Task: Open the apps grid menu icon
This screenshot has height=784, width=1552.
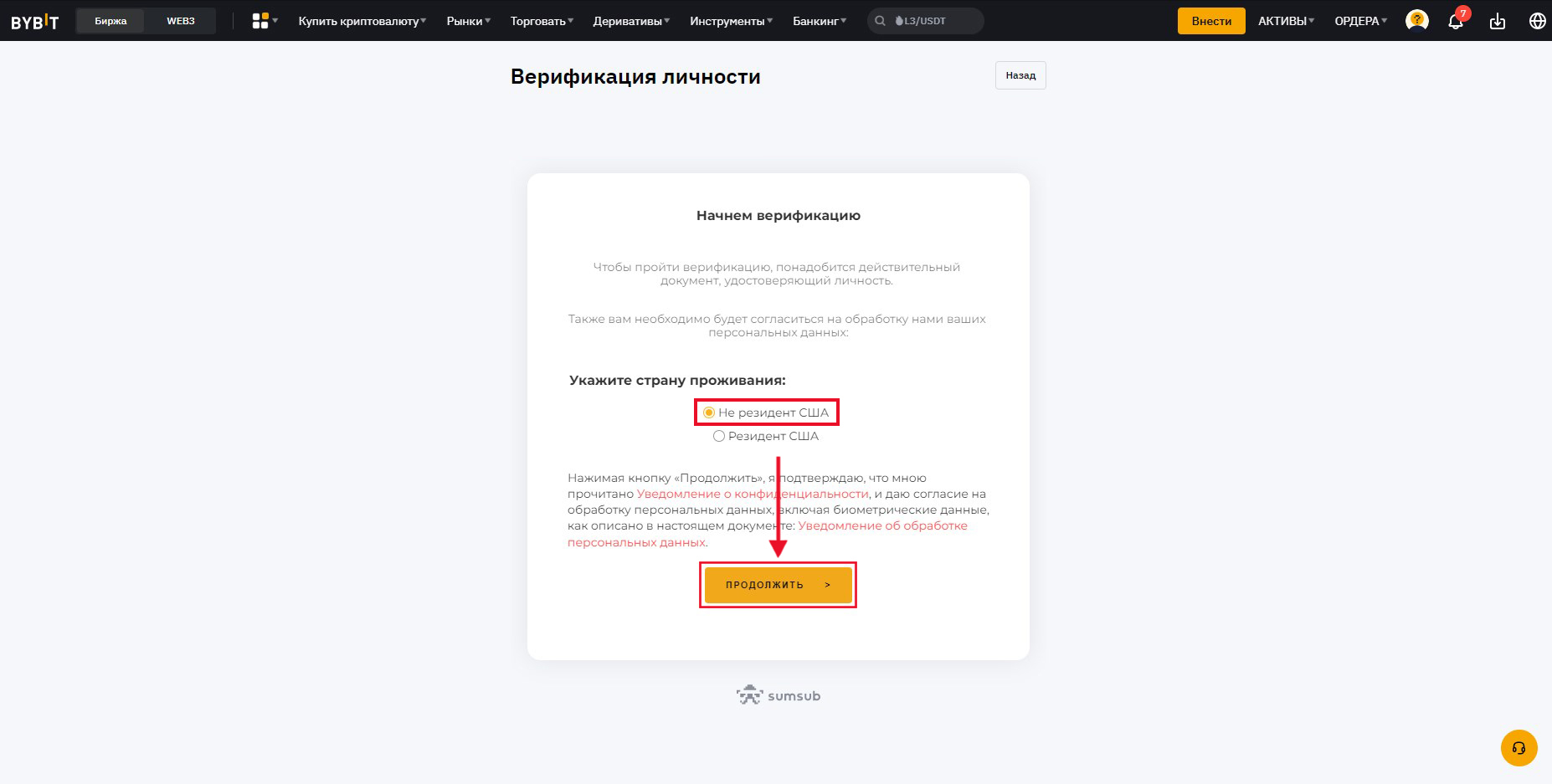Action: pyautogui.click(x=260, y=21)
